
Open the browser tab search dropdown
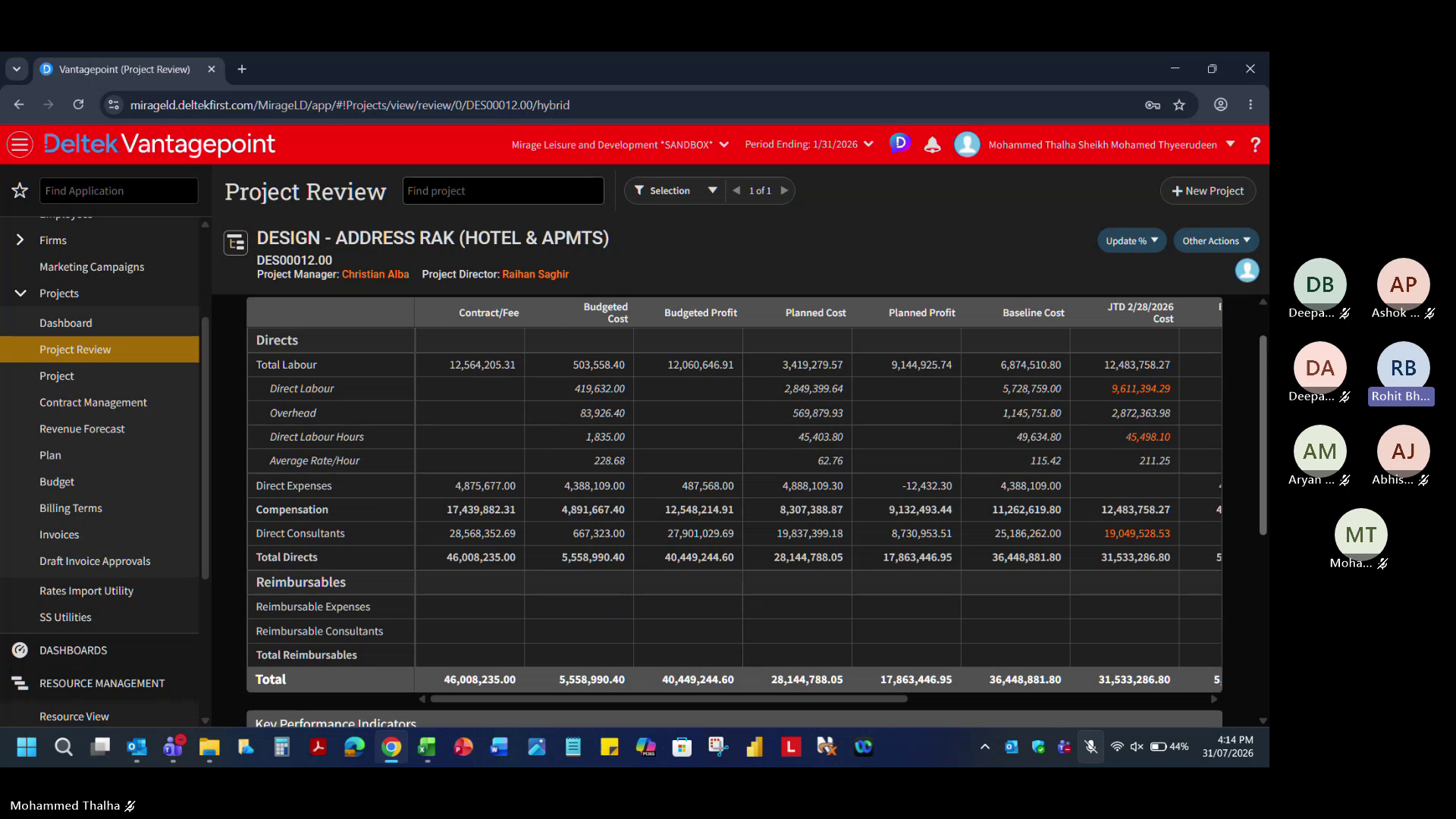coord(17,69)
